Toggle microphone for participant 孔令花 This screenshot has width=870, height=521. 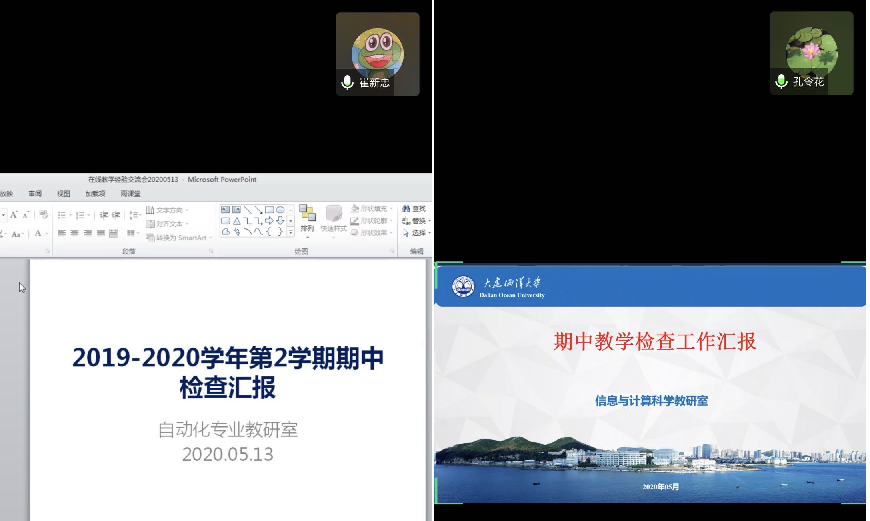pyautogui.click(x=782, y=81)
